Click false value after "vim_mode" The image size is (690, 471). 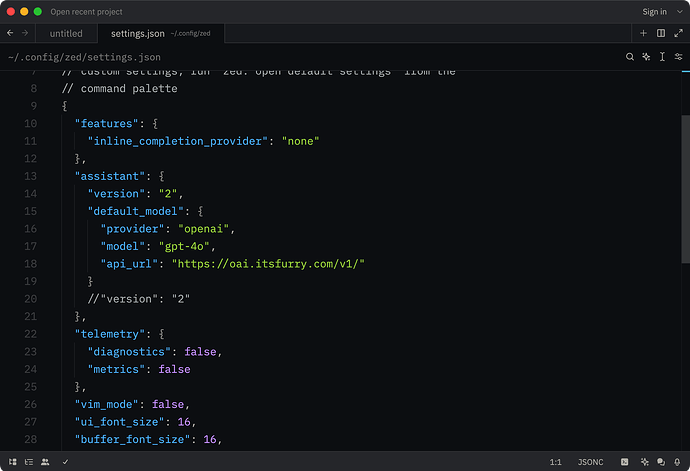pyautogui.click(x=168, y=405)
